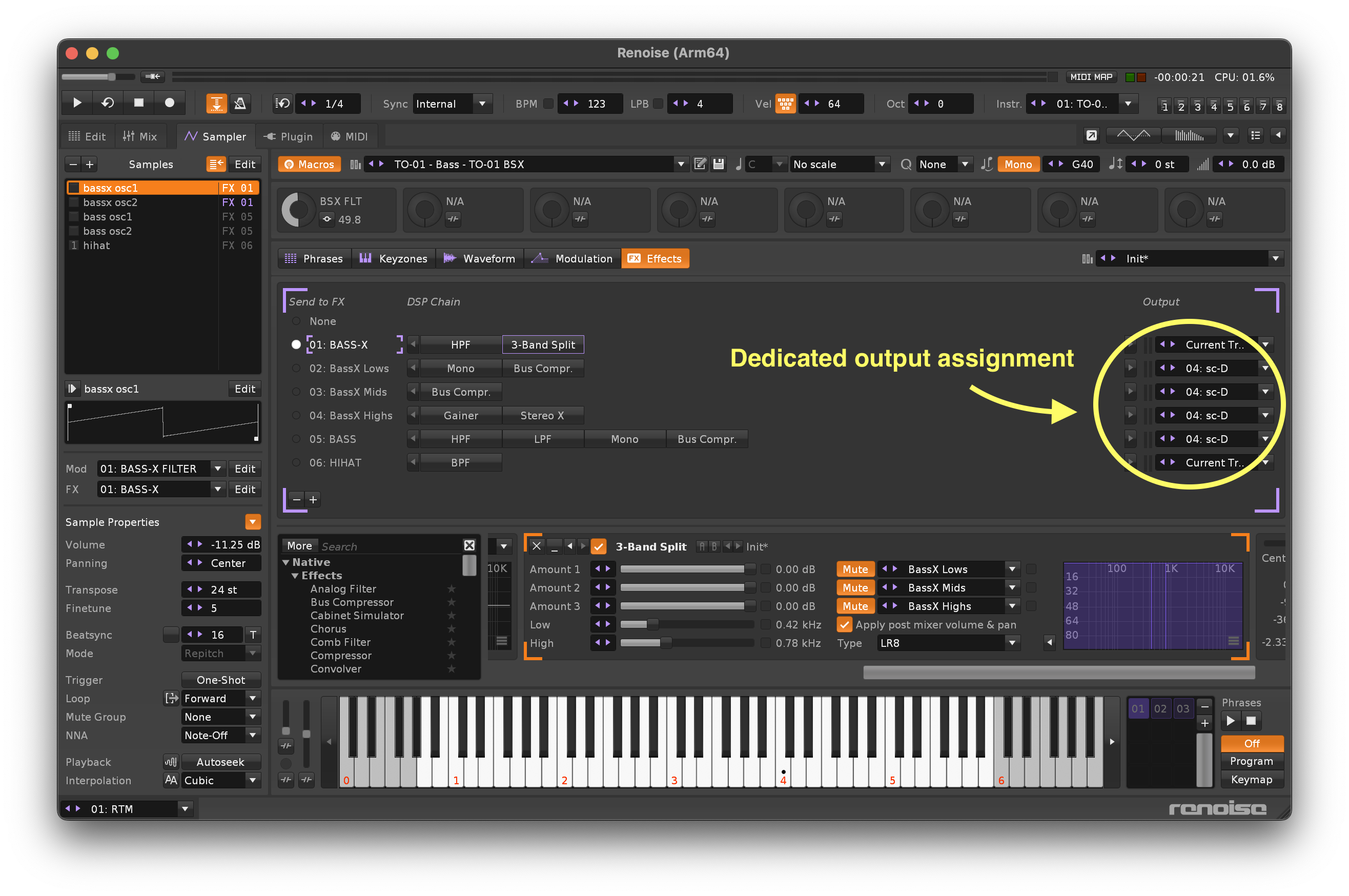The height and width of the screenshot is (896, 1349).
Task: Enable the pattern follow icon
Action: click(x=216, y=104)
